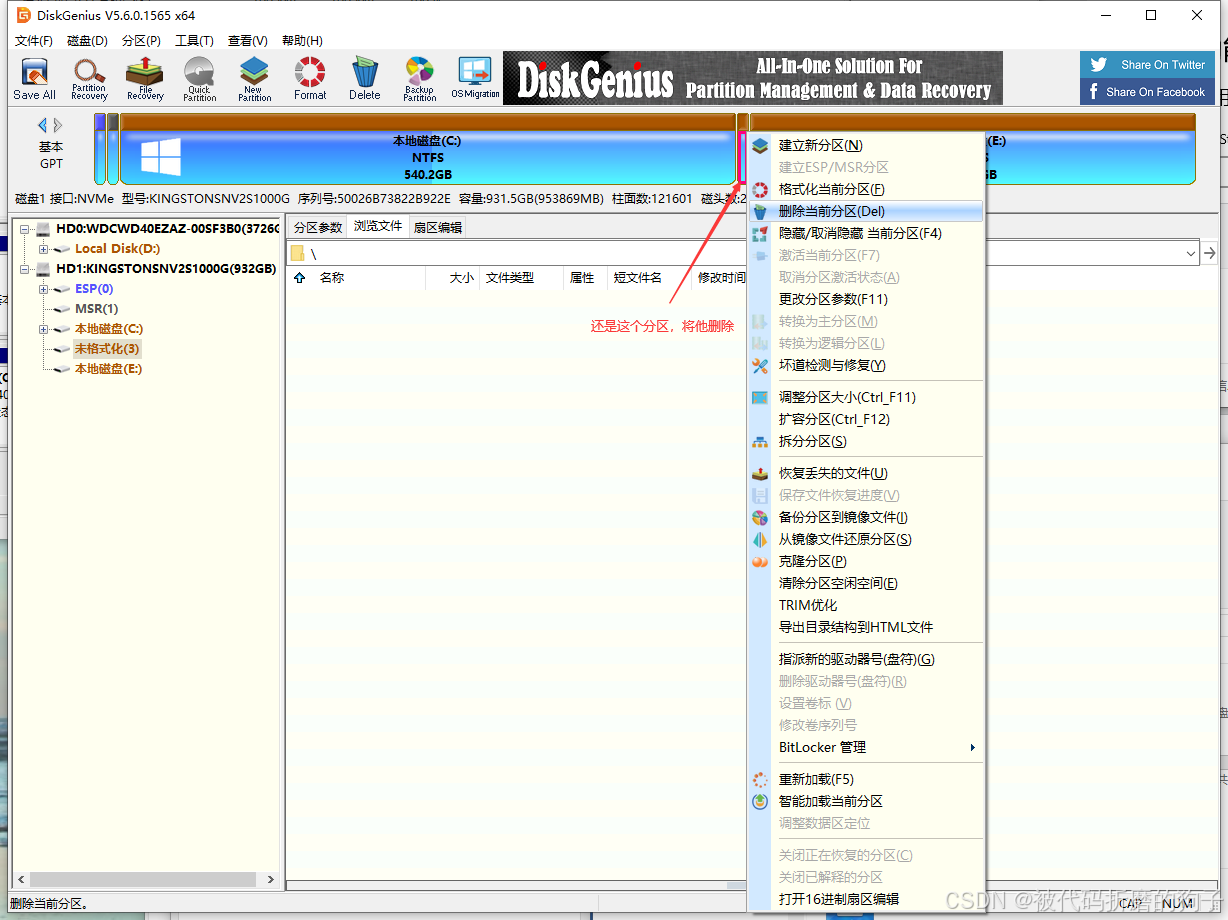Create a partition via New Partition icon

click(x=255, y=79)
